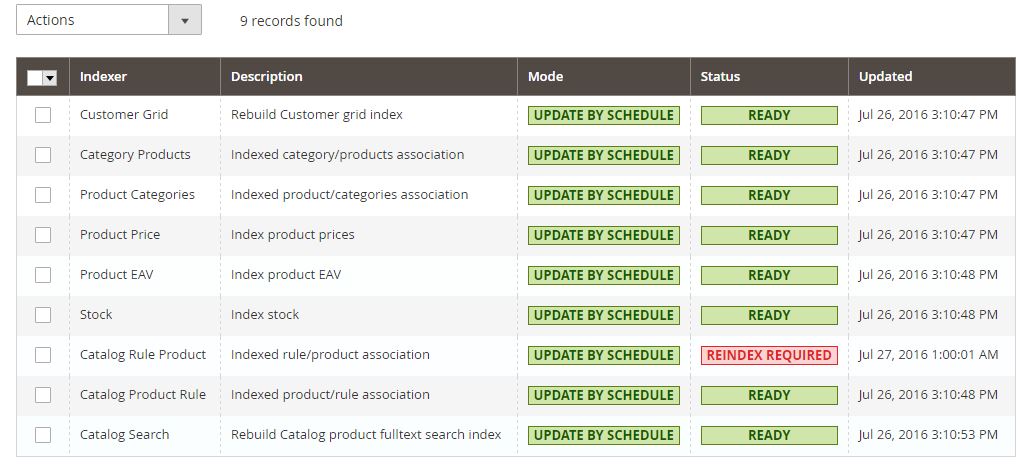Click the Updated column header
Screen dimensions: 1020x466
pyautogui.click(x=885, y=77)
